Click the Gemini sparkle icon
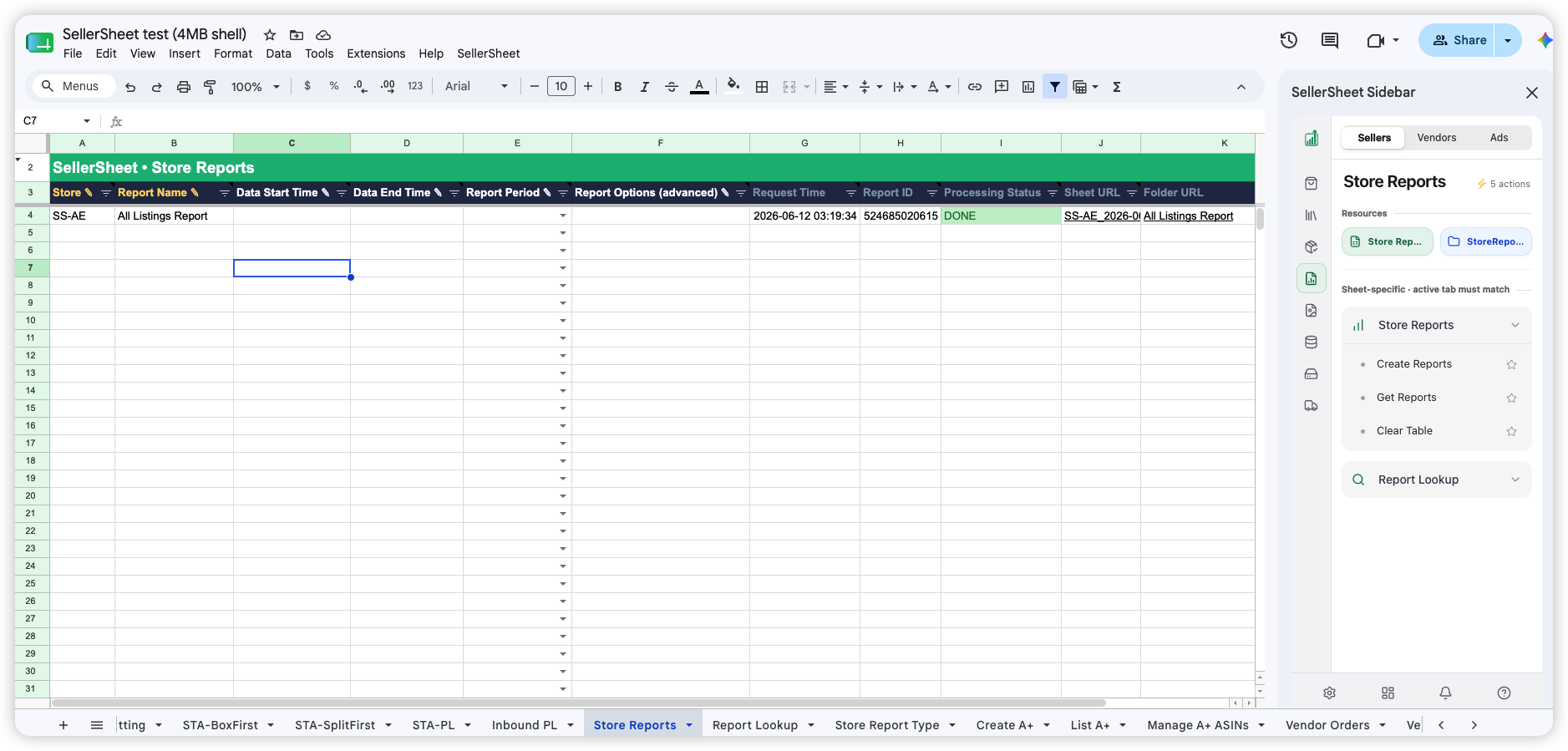 coord(1545,40)
